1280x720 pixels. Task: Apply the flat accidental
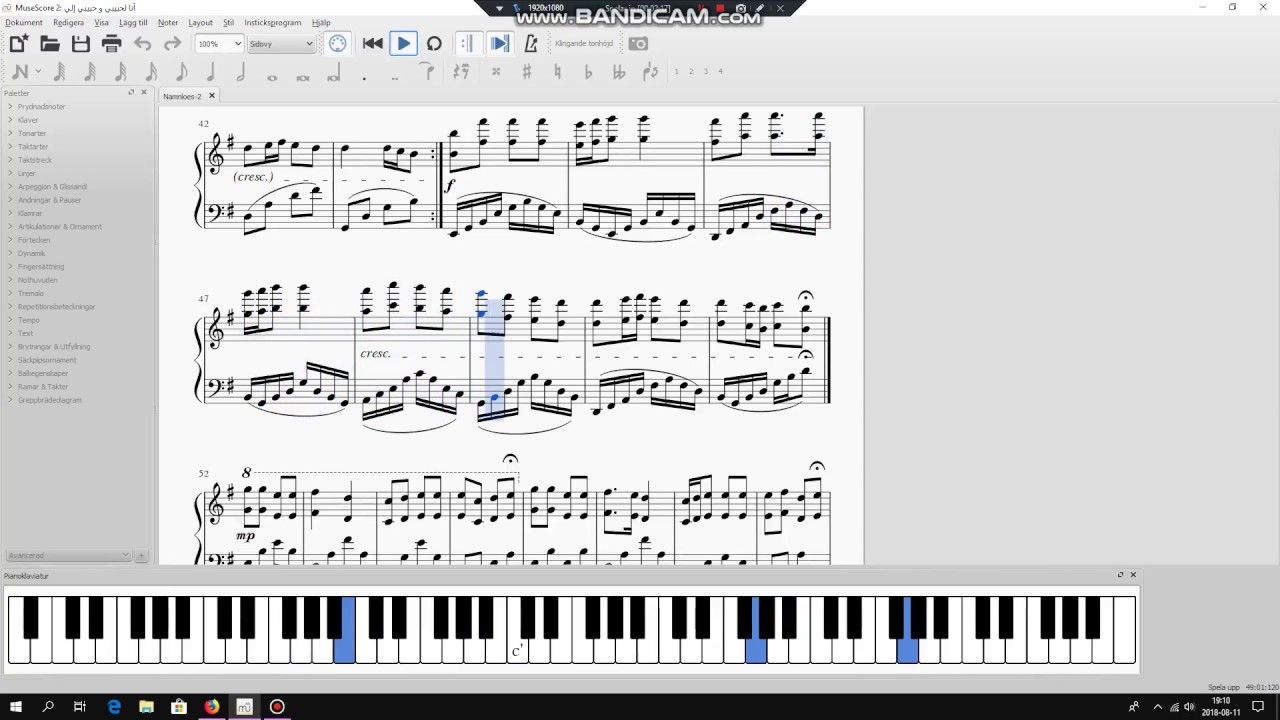click(588, 72)
